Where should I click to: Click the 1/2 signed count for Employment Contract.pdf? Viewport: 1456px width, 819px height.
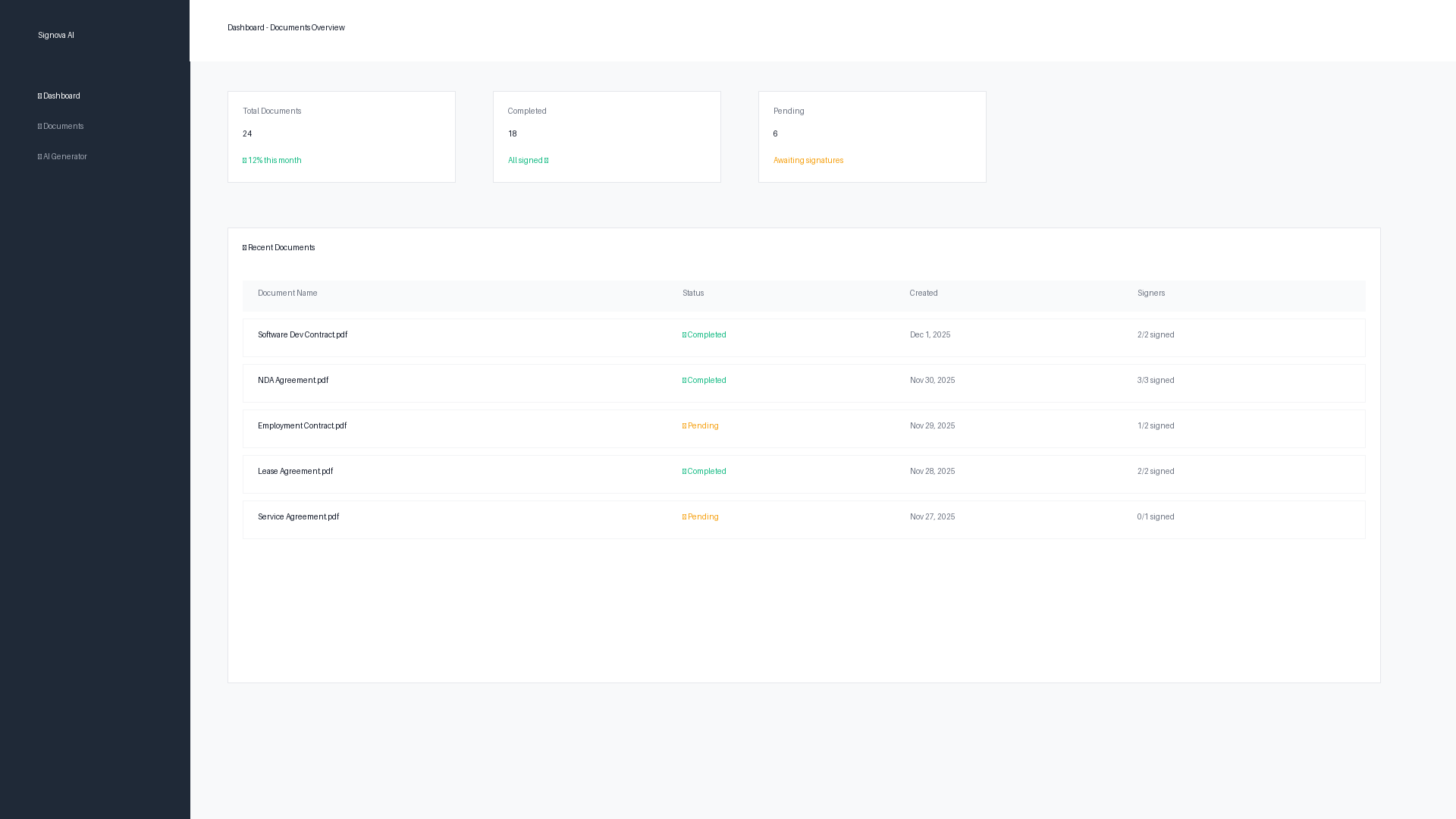1155,425
